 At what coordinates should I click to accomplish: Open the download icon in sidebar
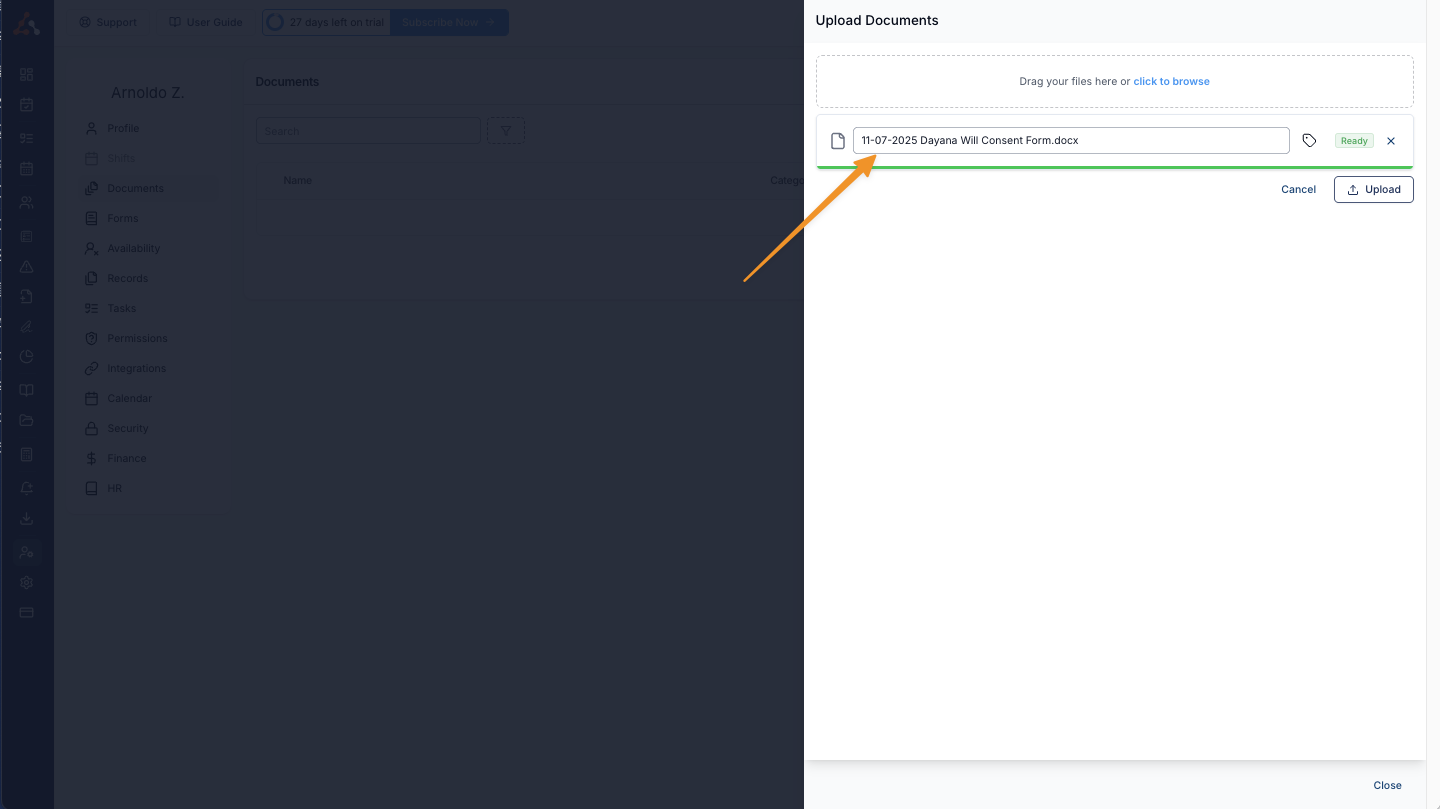(x=27, y=518)
